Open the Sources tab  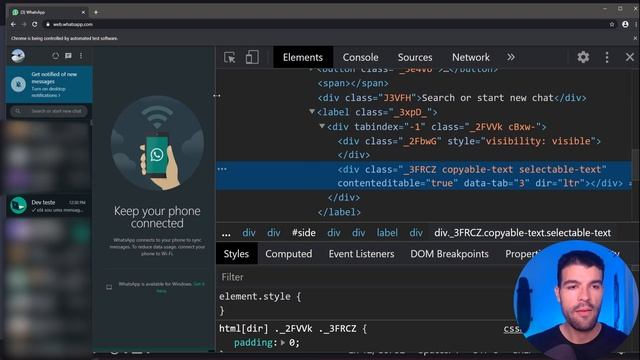pyautogui.click(x=415, y=57)
